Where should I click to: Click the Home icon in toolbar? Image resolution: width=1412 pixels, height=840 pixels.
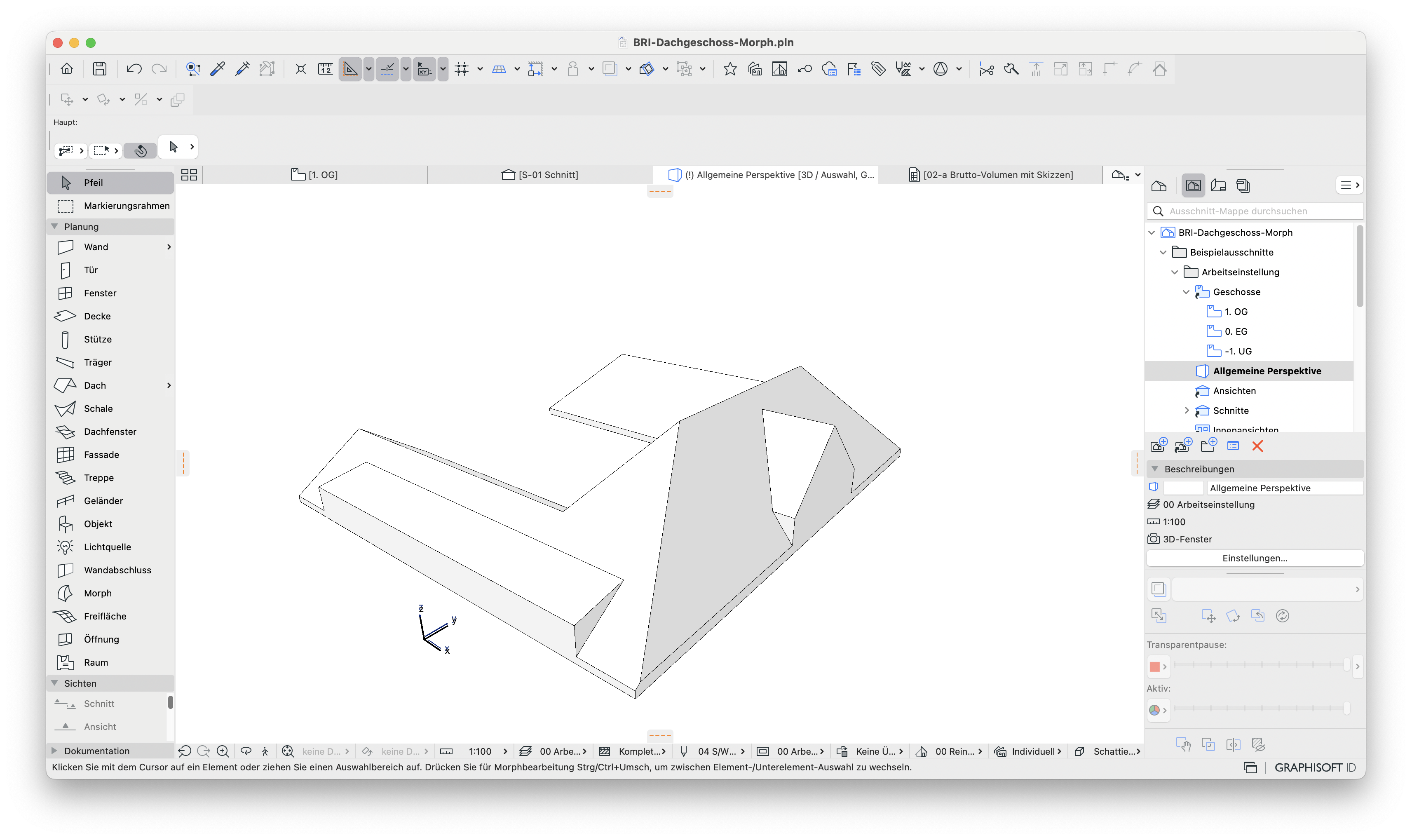point(67,69)
